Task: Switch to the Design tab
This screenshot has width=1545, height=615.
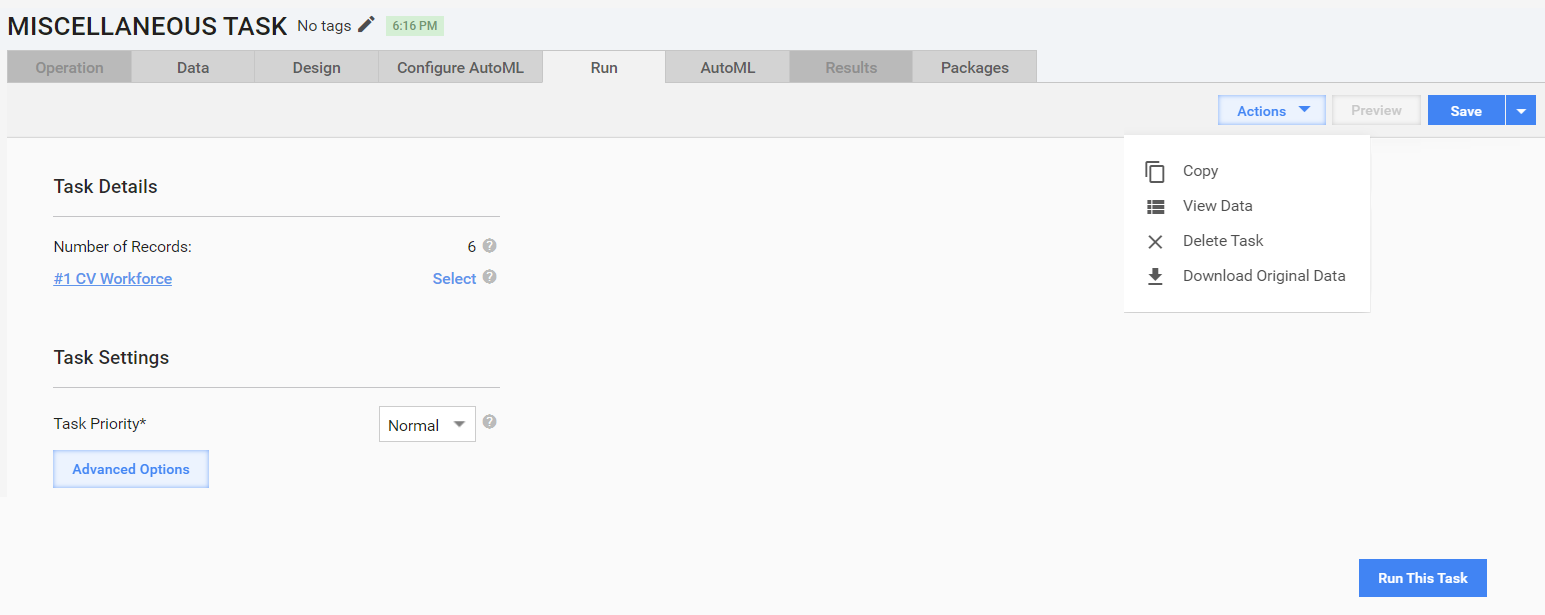Action: (317, 67)
